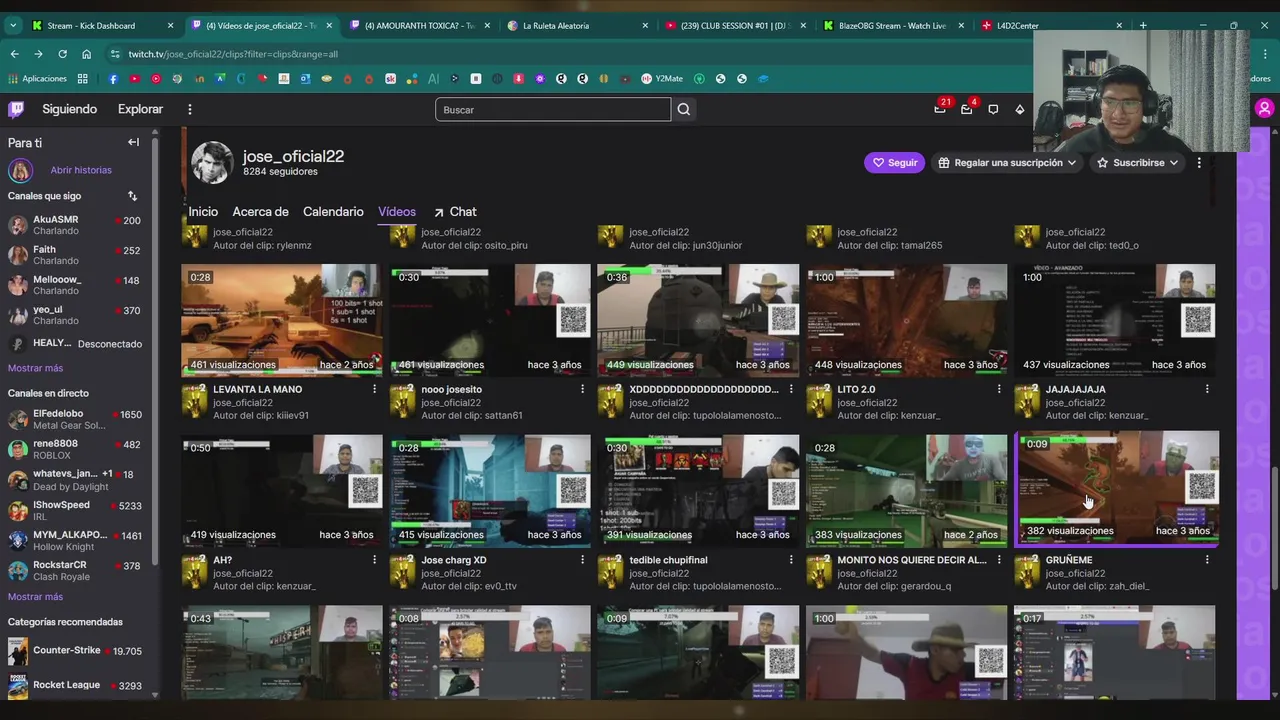
Task: Open the Chat popout tab
Action: coord(455,211)
